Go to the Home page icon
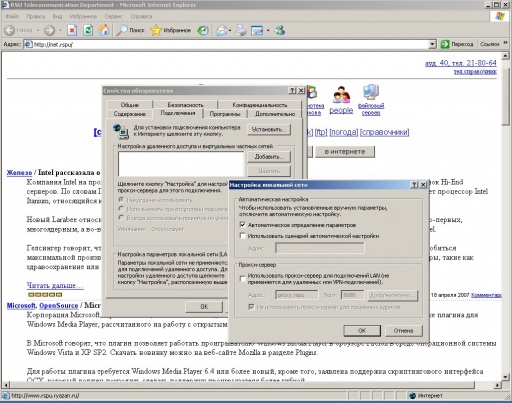512x403 pixels. (x=104, y=30)
